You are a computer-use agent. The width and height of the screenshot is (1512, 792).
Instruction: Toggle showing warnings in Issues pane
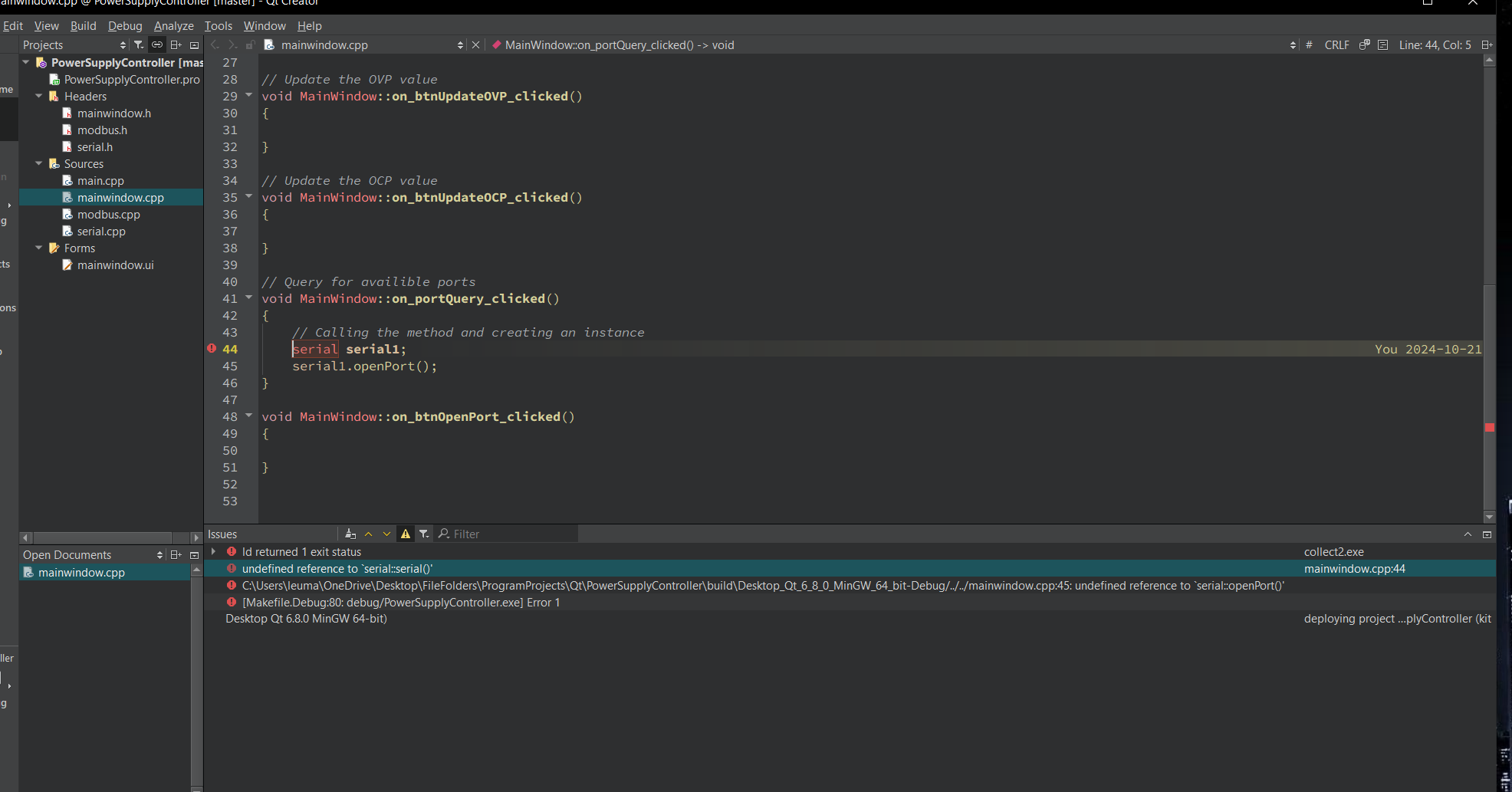pyautogui.click(x=406, y=534)
